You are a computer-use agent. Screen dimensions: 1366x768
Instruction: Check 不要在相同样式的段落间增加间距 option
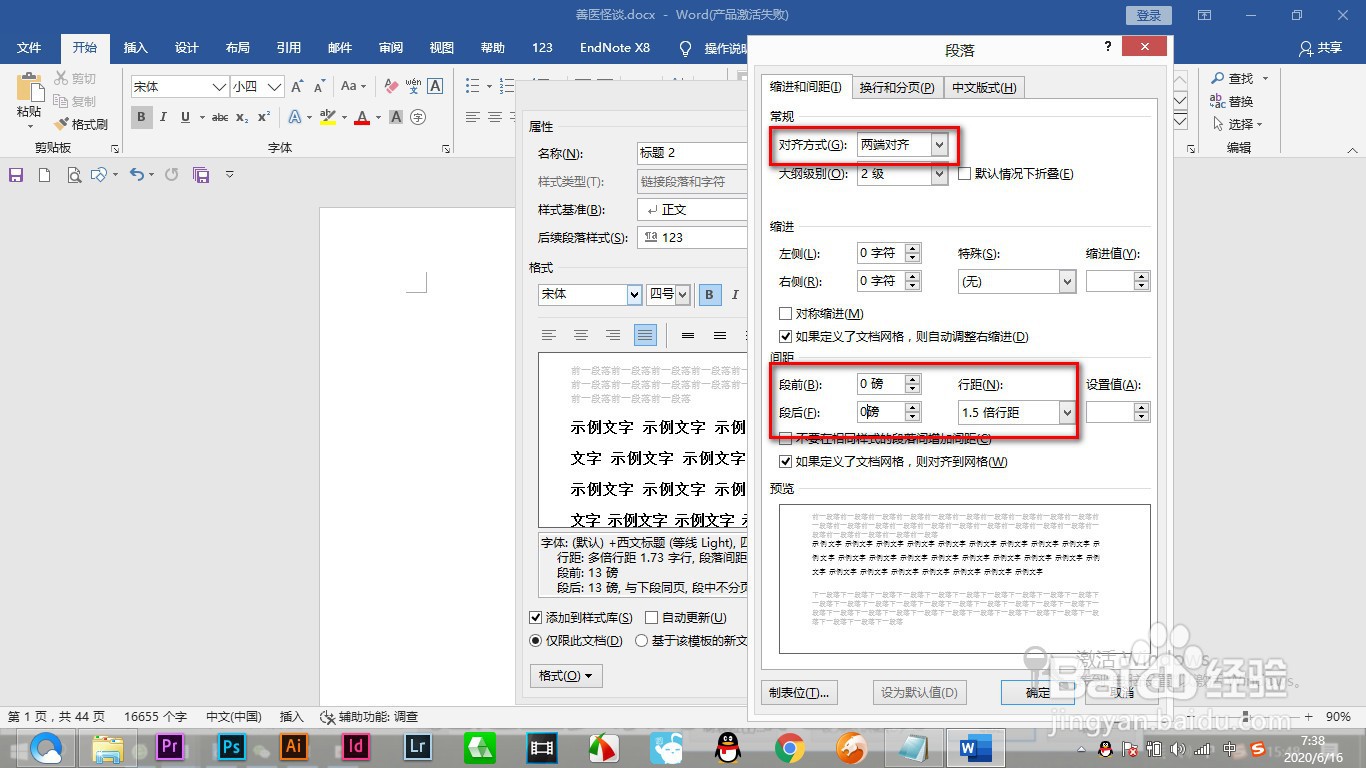click(786, 438)
